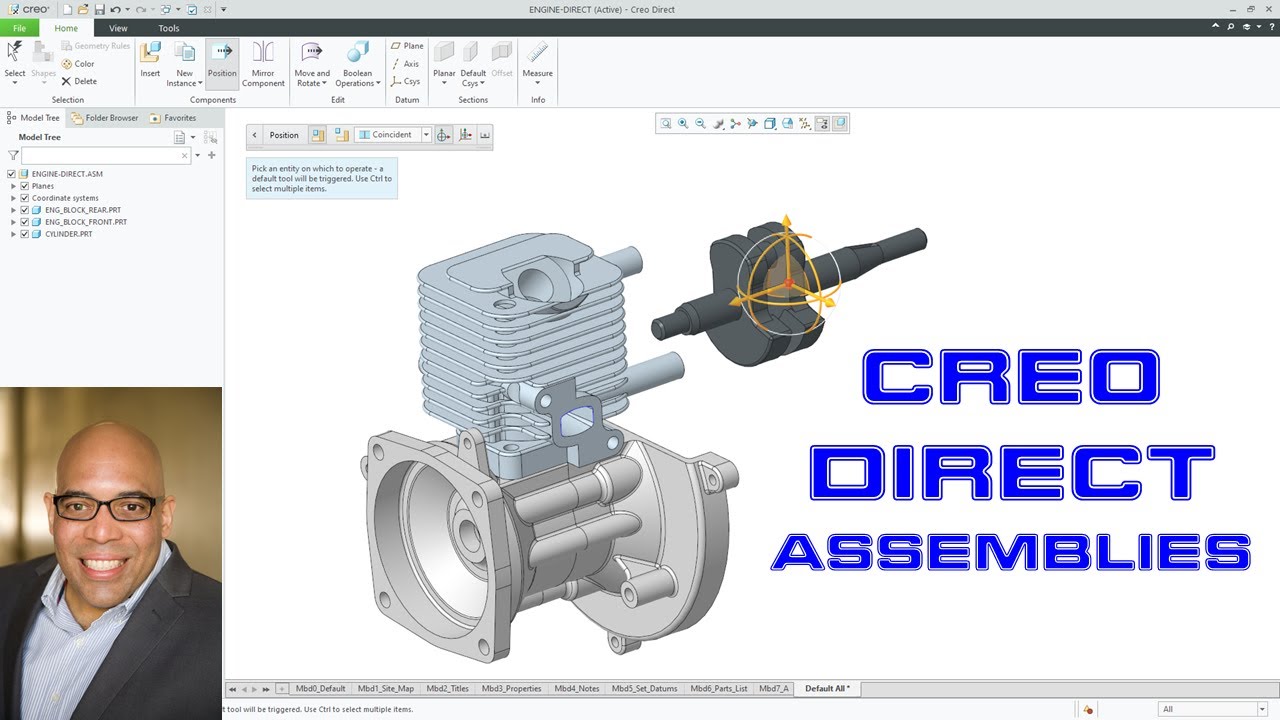This screenshot has height=720, width=1280.
Task: Click the add plus icon next to tree filter
Action: (x=212, y=155)
